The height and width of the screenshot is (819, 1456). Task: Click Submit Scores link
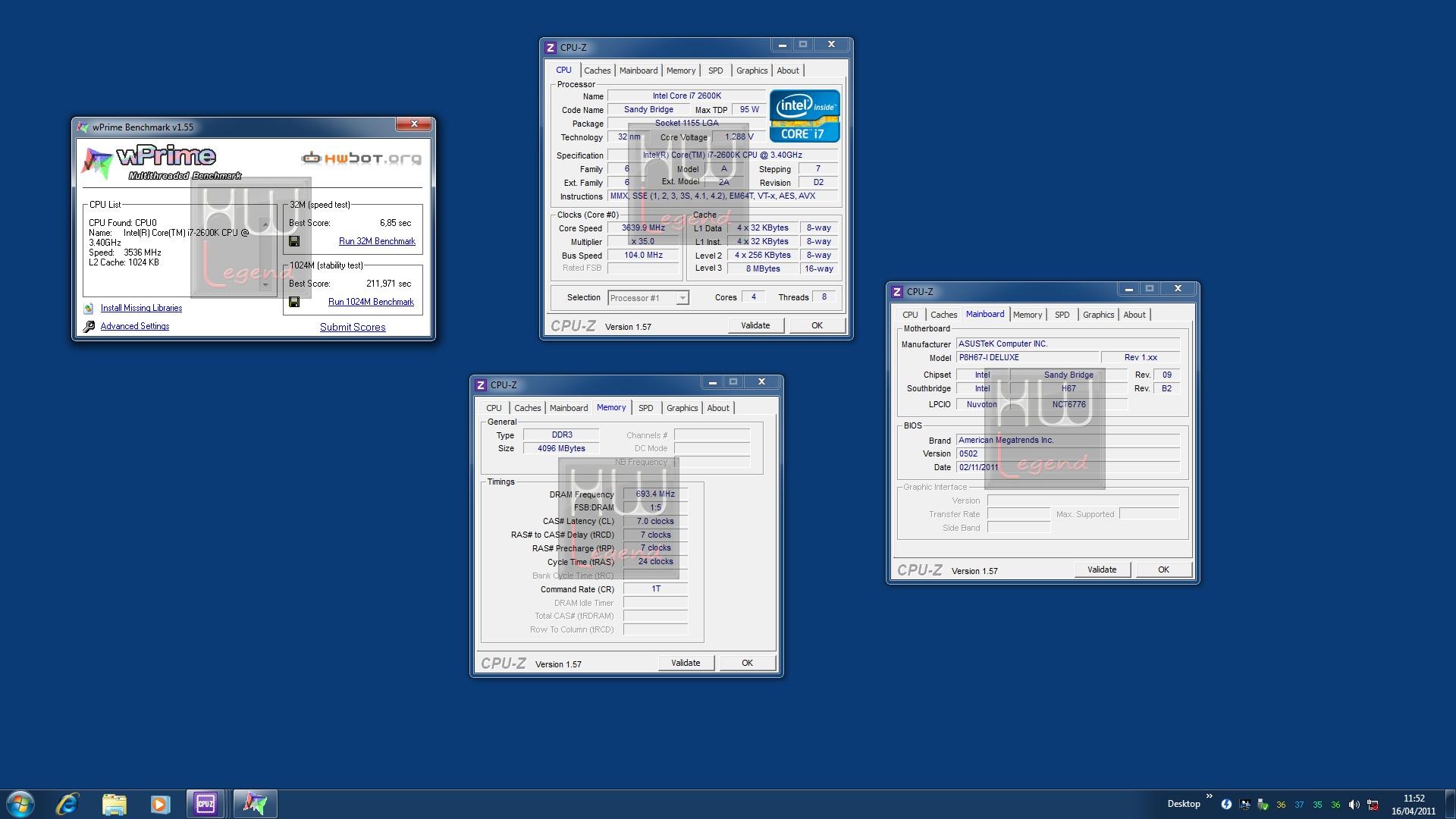click(x=353, y=327)
